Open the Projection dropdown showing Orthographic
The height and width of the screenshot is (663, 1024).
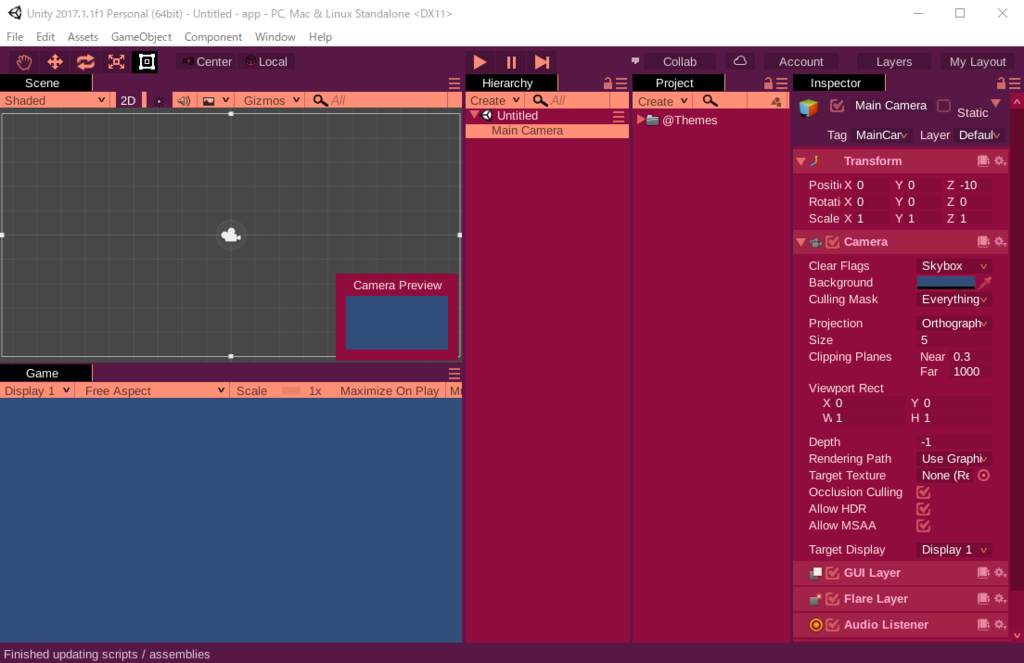[x=951, y=323]
